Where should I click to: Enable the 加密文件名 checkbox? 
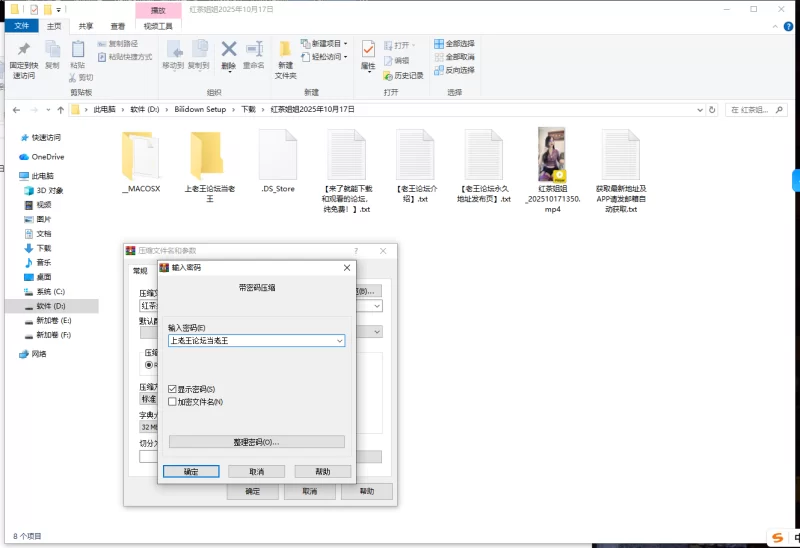coord(173,401)
